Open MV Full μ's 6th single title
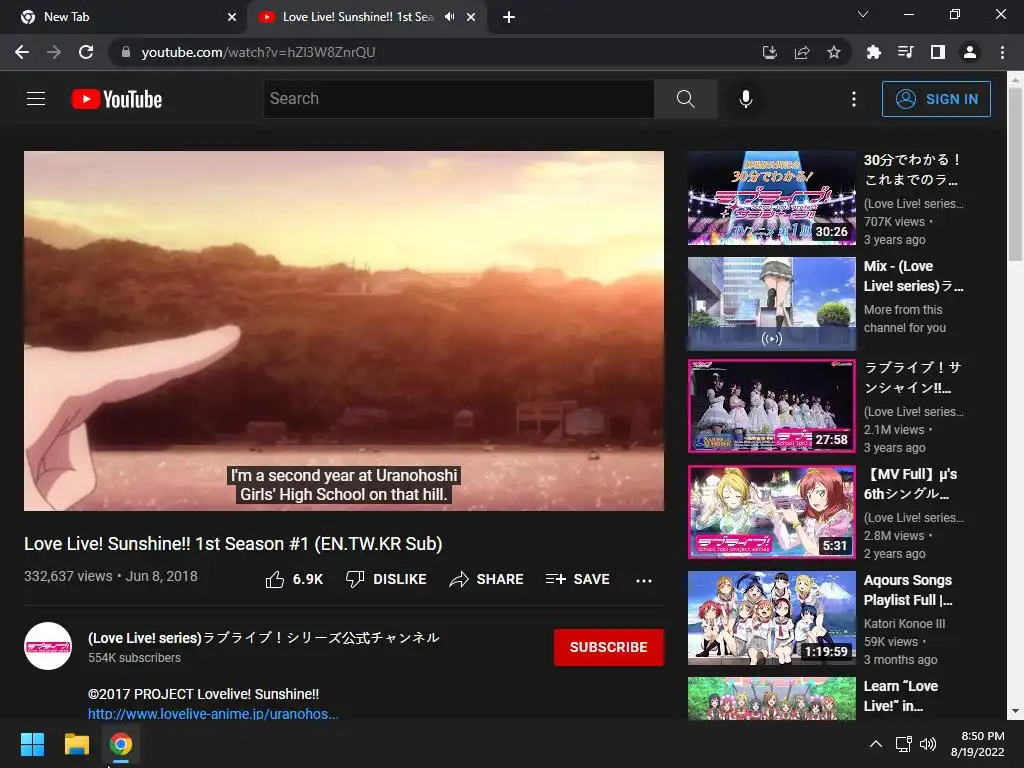 point(910,484)
